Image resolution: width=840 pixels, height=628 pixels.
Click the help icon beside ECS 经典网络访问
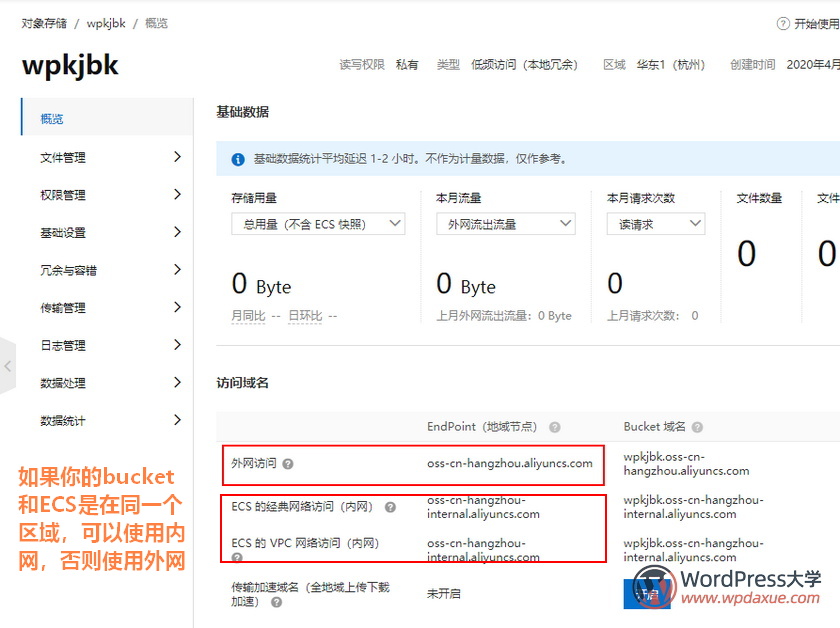pyautogui.click(x=392, y=505)
